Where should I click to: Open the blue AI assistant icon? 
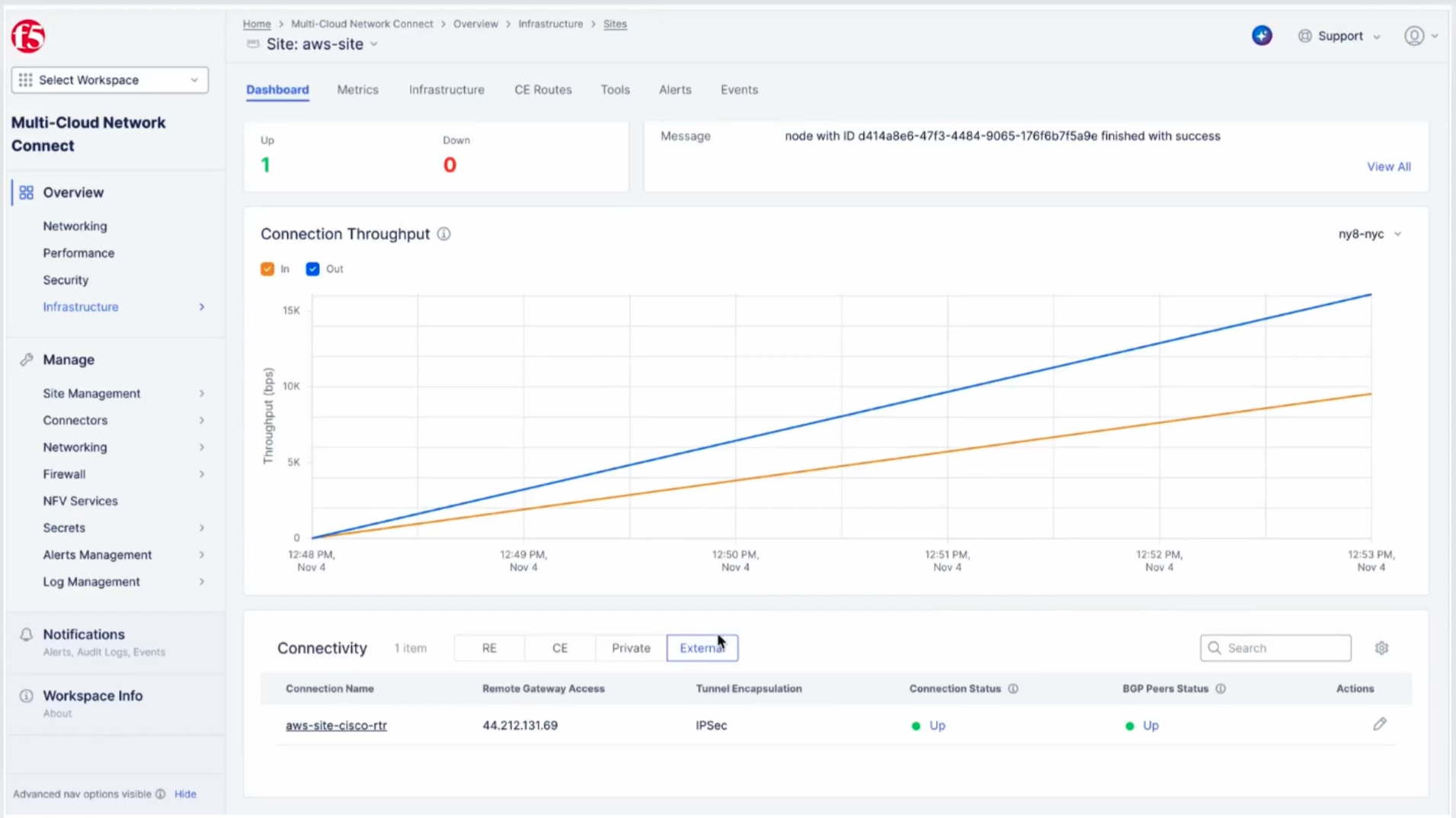click(1262, 36)
